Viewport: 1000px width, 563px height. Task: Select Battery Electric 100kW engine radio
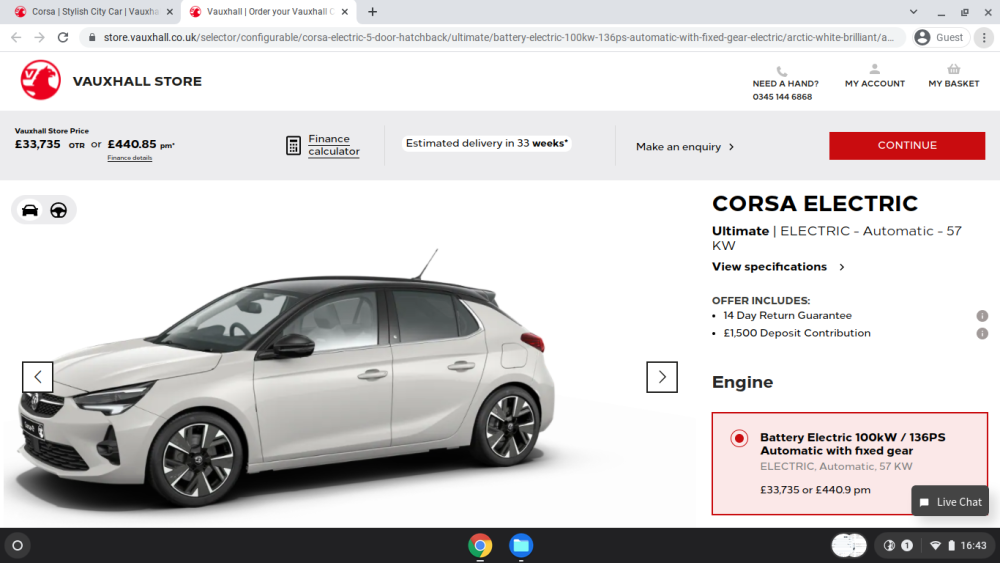[739, 438]
